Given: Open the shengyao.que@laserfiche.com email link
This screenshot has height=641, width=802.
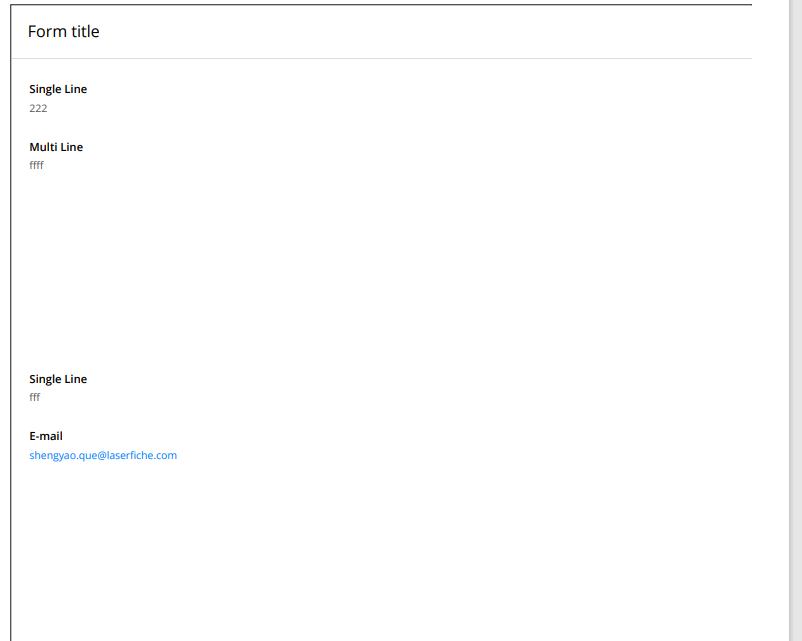Looking at the screenshot, I should tap(103, 455).
